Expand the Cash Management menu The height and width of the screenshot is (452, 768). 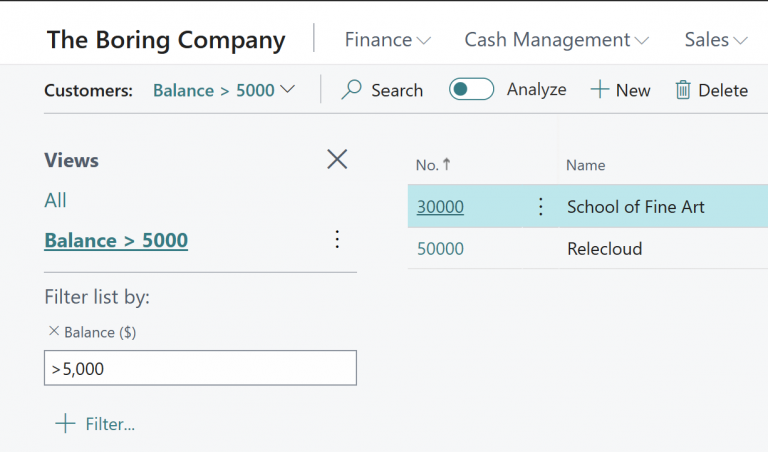tap(556, 40)
